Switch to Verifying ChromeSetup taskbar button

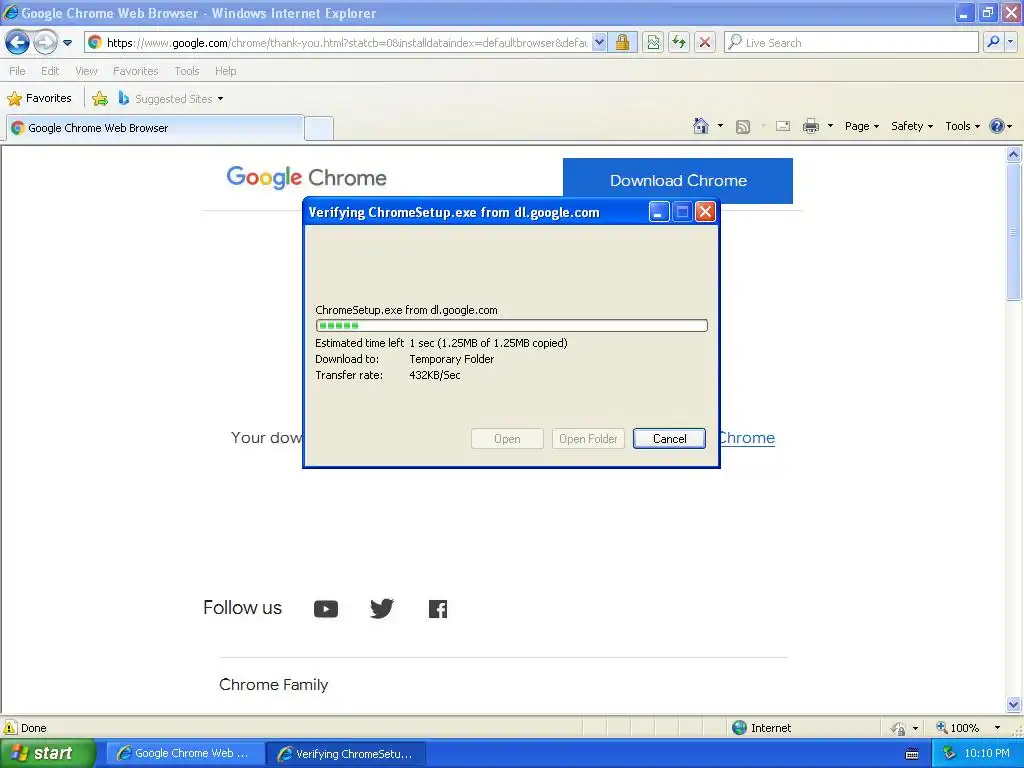[x=347, y=754]
